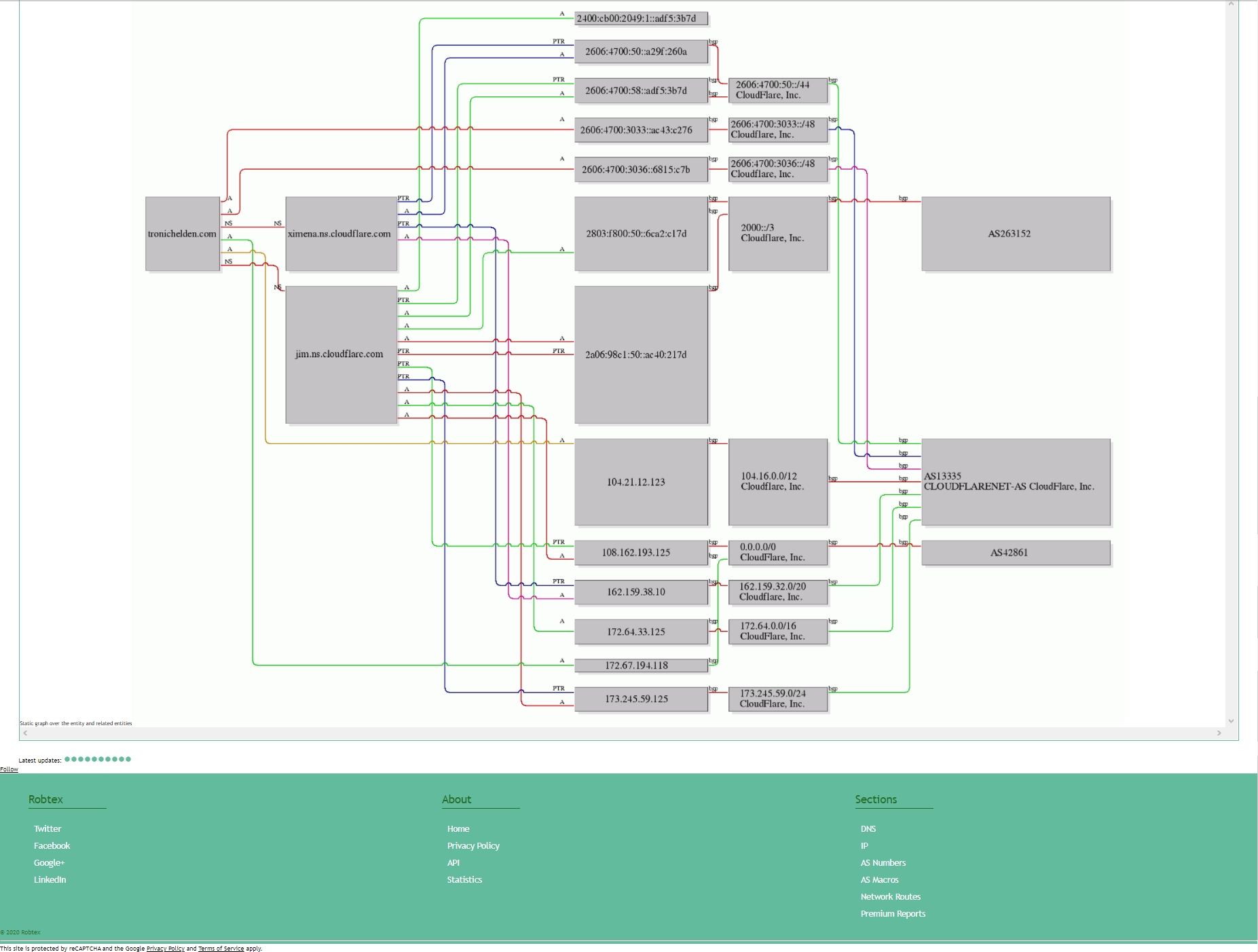1258x952 pixels.
Task: Open the 172.67.194.118 IP node
Action: 641,665
